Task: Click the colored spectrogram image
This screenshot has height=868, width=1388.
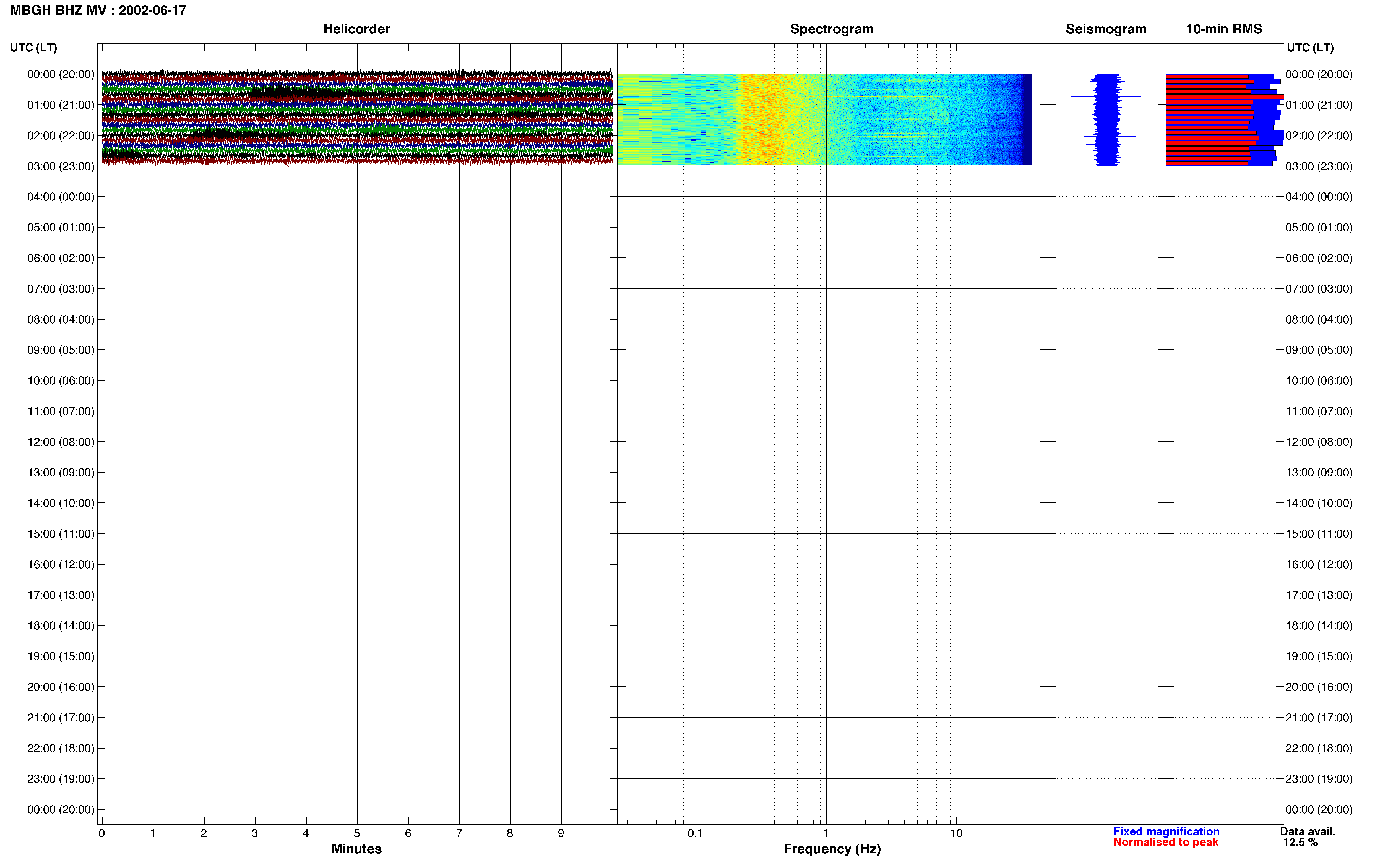Action: coord(824,119)
